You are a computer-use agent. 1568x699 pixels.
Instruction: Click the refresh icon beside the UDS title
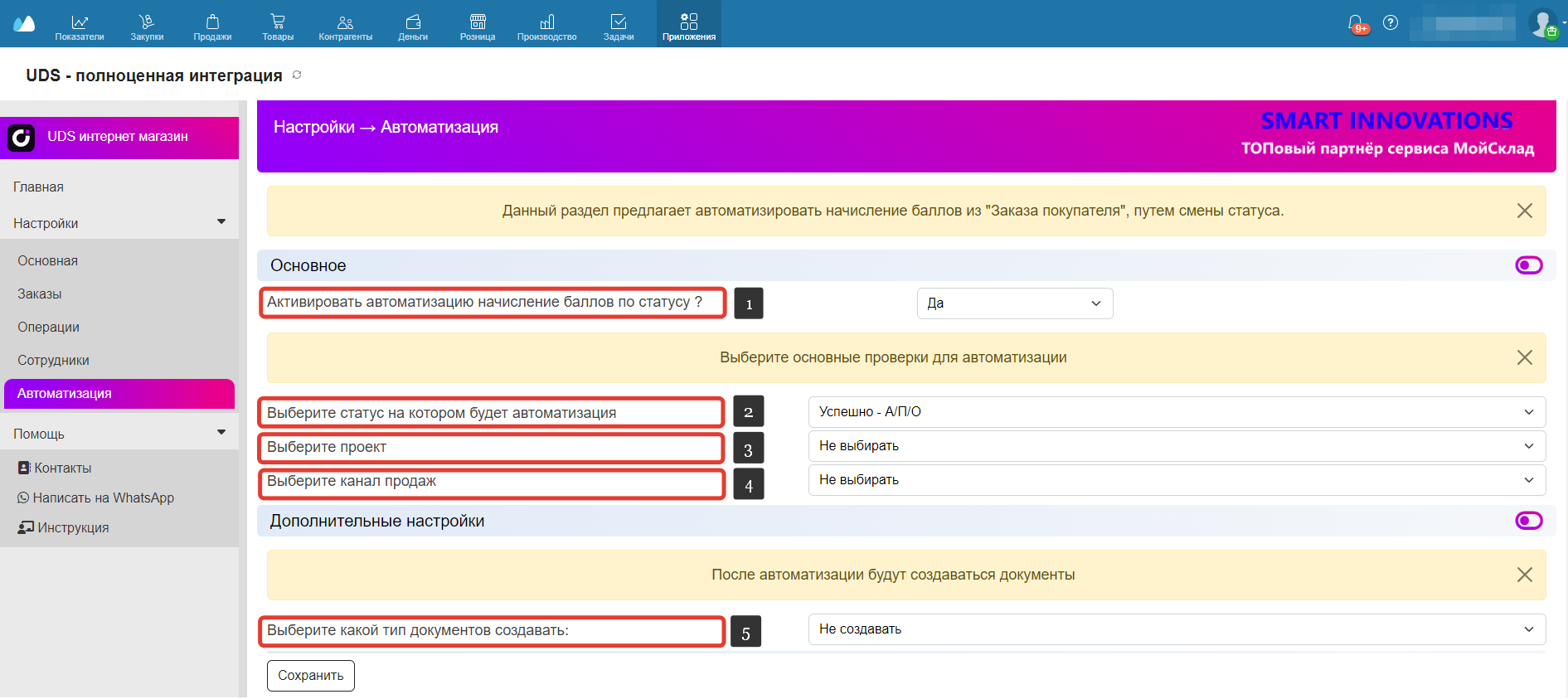(x=297, y=75)
